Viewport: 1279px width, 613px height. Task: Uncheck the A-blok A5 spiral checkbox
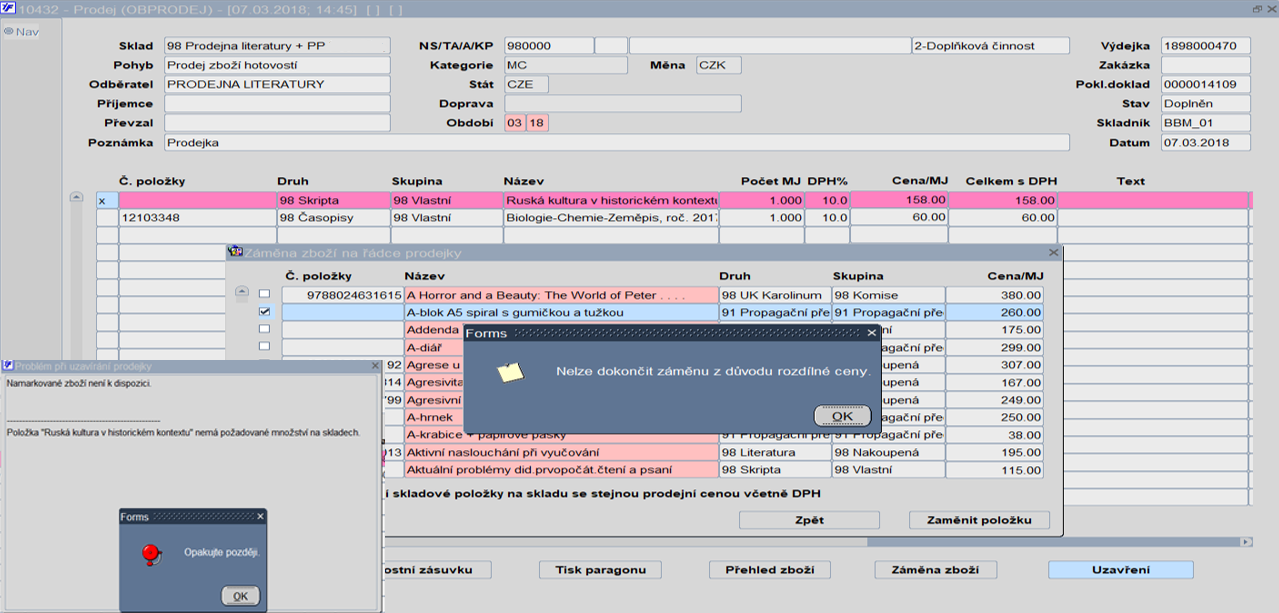pos(264,312)
